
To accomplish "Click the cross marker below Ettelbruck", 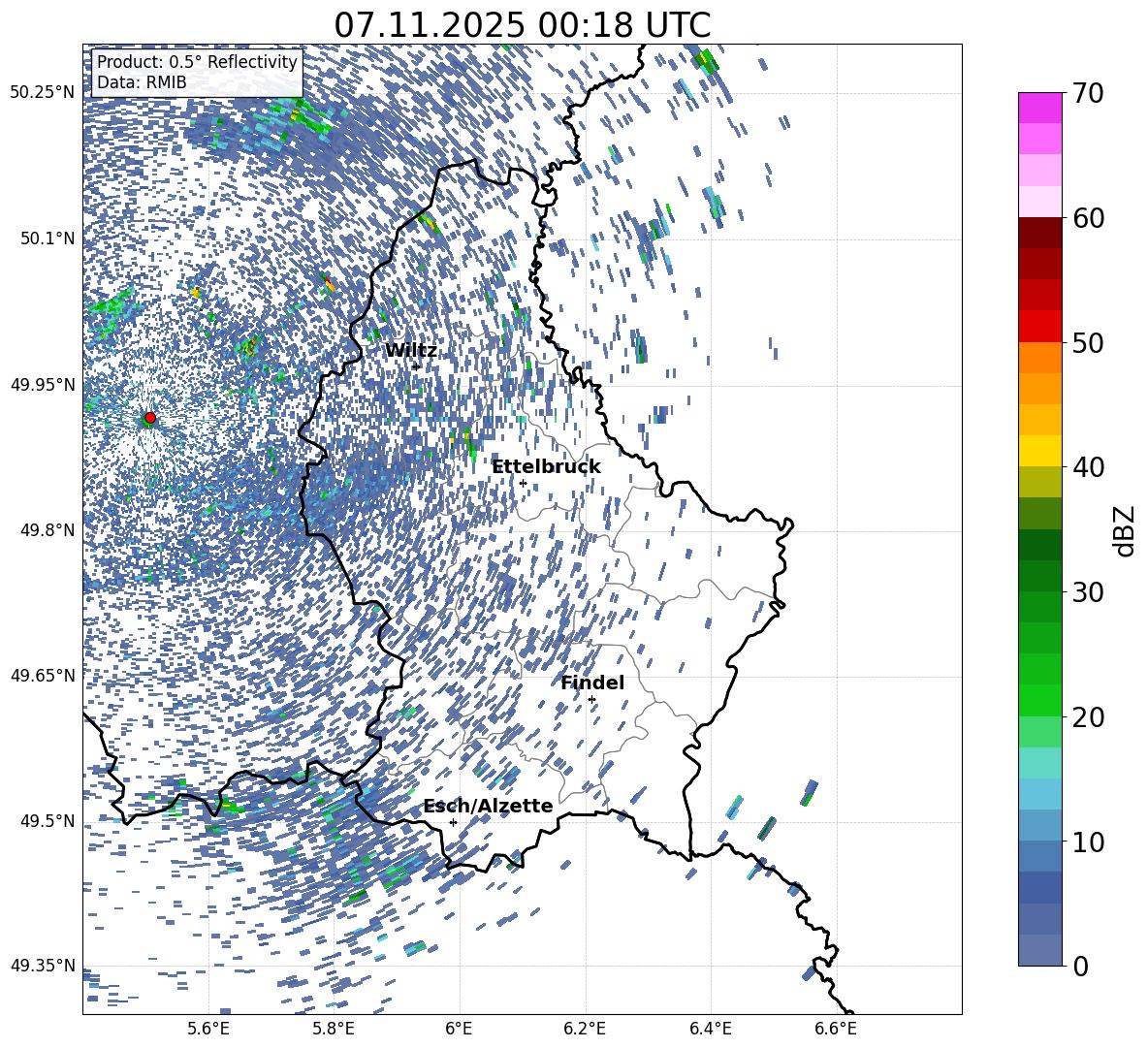I will coord(523,483).
